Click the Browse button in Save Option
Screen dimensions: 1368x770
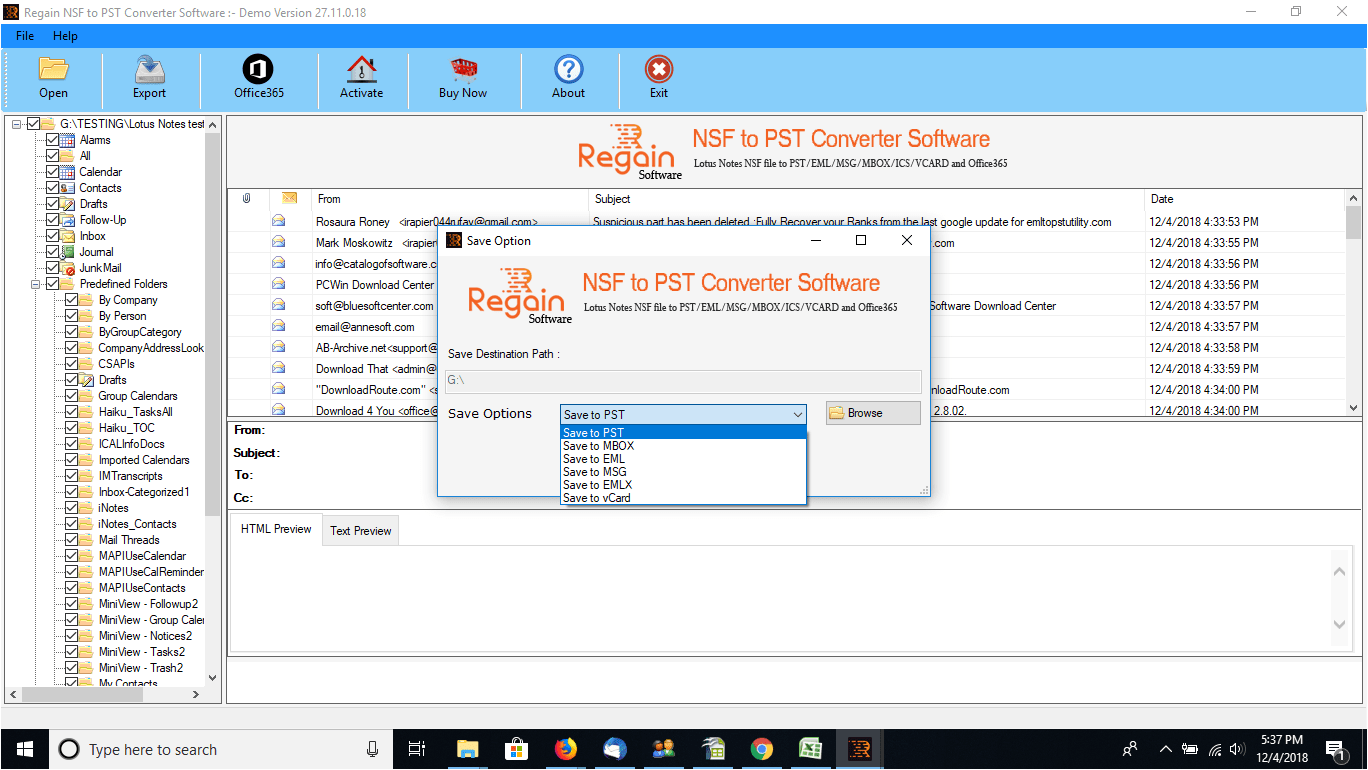tap(873, 413)
